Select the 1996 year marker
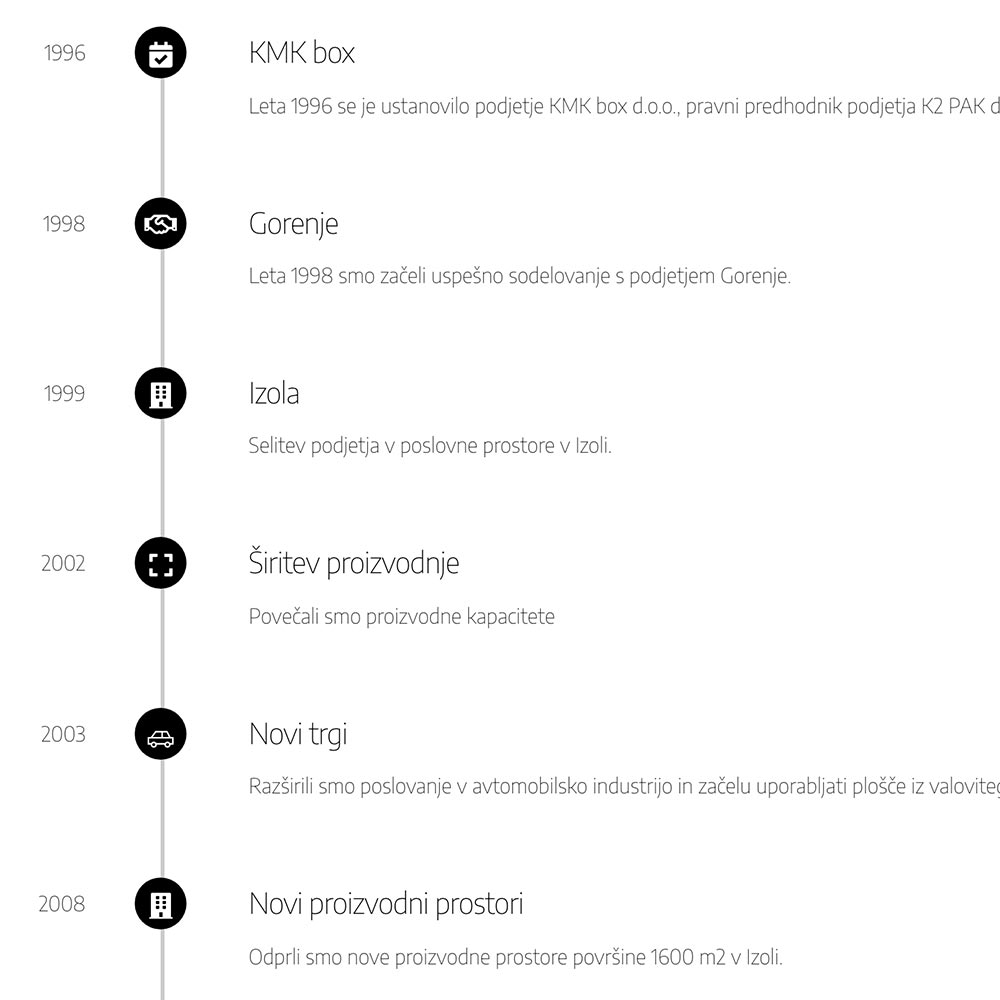This screenshot has height=1000, width=1000. [x=65, y=53]
